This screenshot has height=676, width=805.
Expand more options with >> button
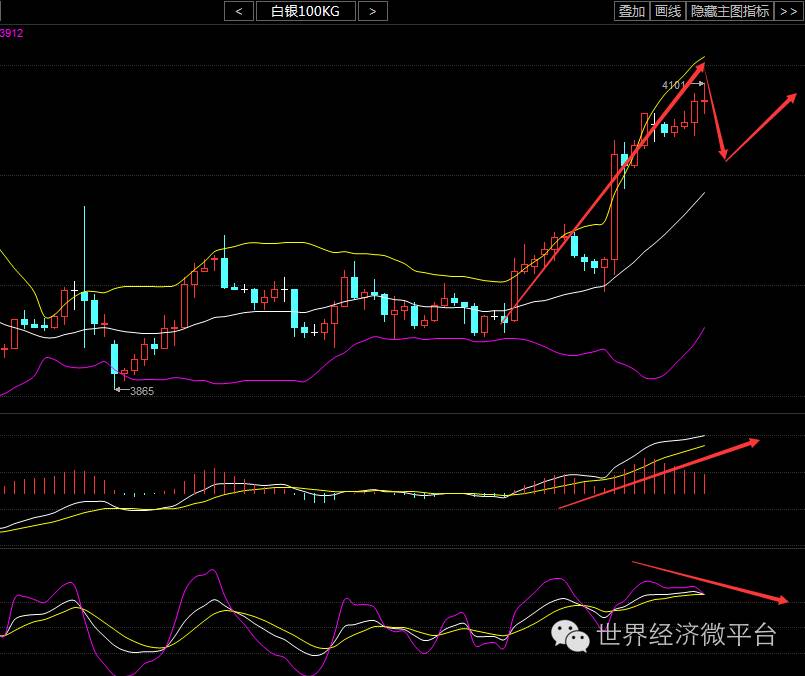click(x=789, y=11)
